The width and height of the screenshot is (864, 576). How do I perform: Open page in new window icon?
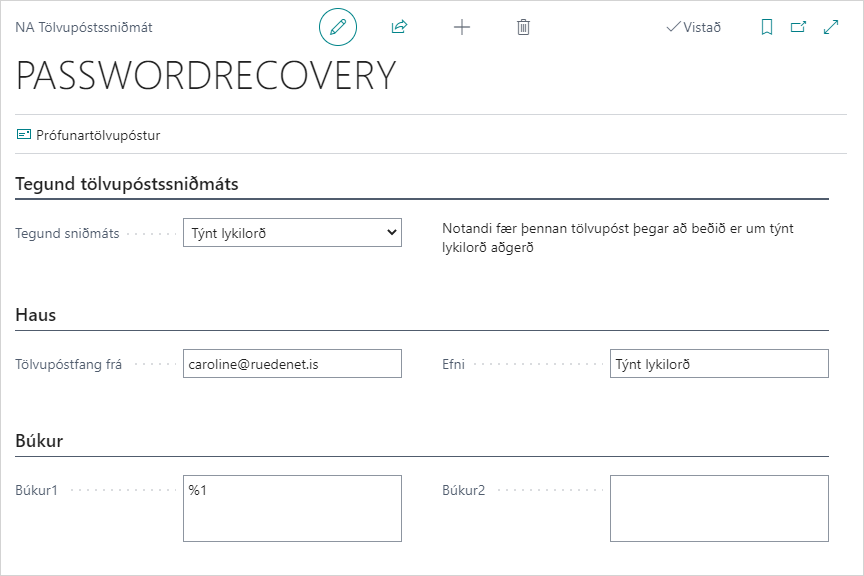point(798,27)
